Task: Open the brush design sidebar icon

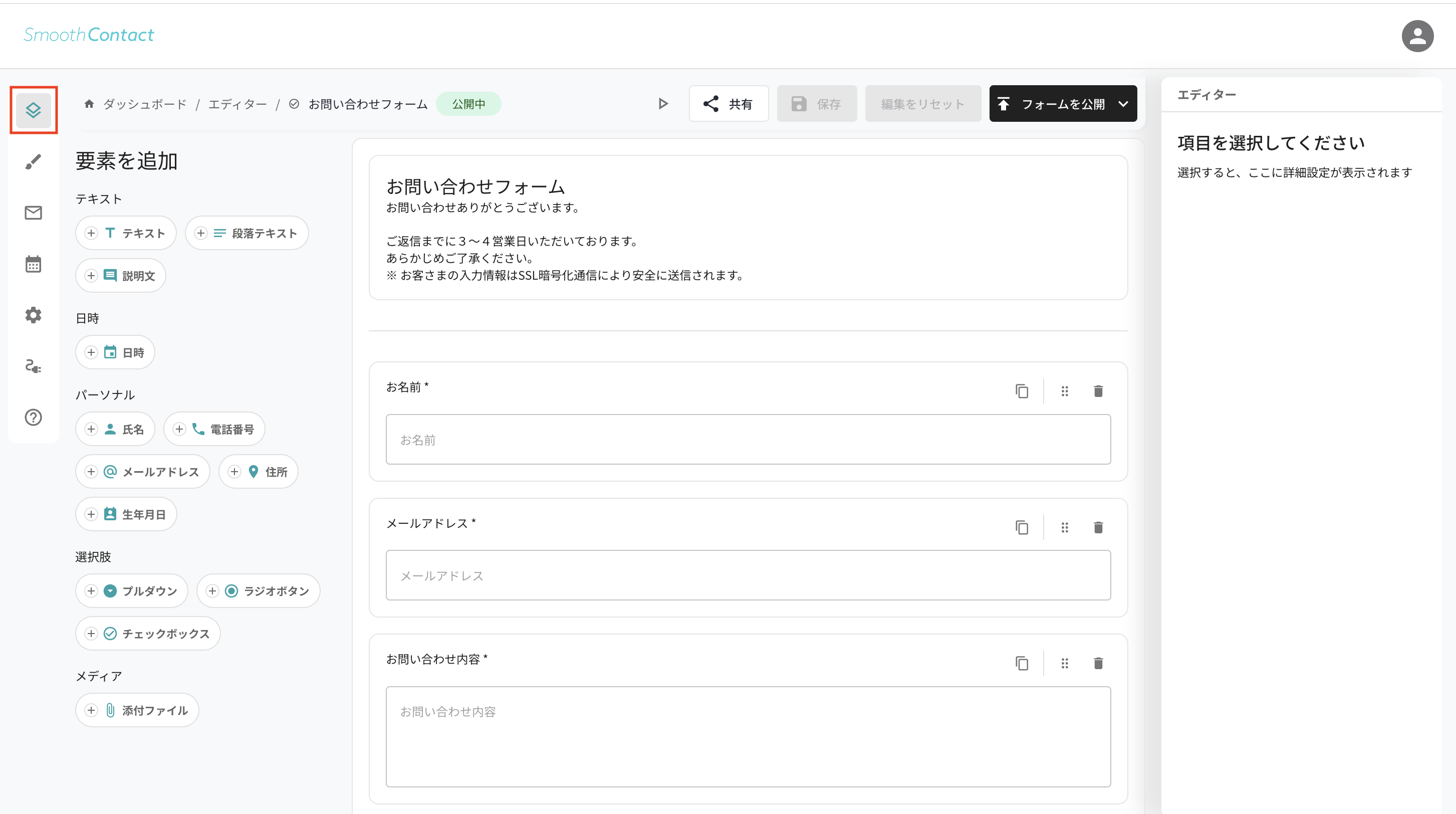Action: pos(34,162)
